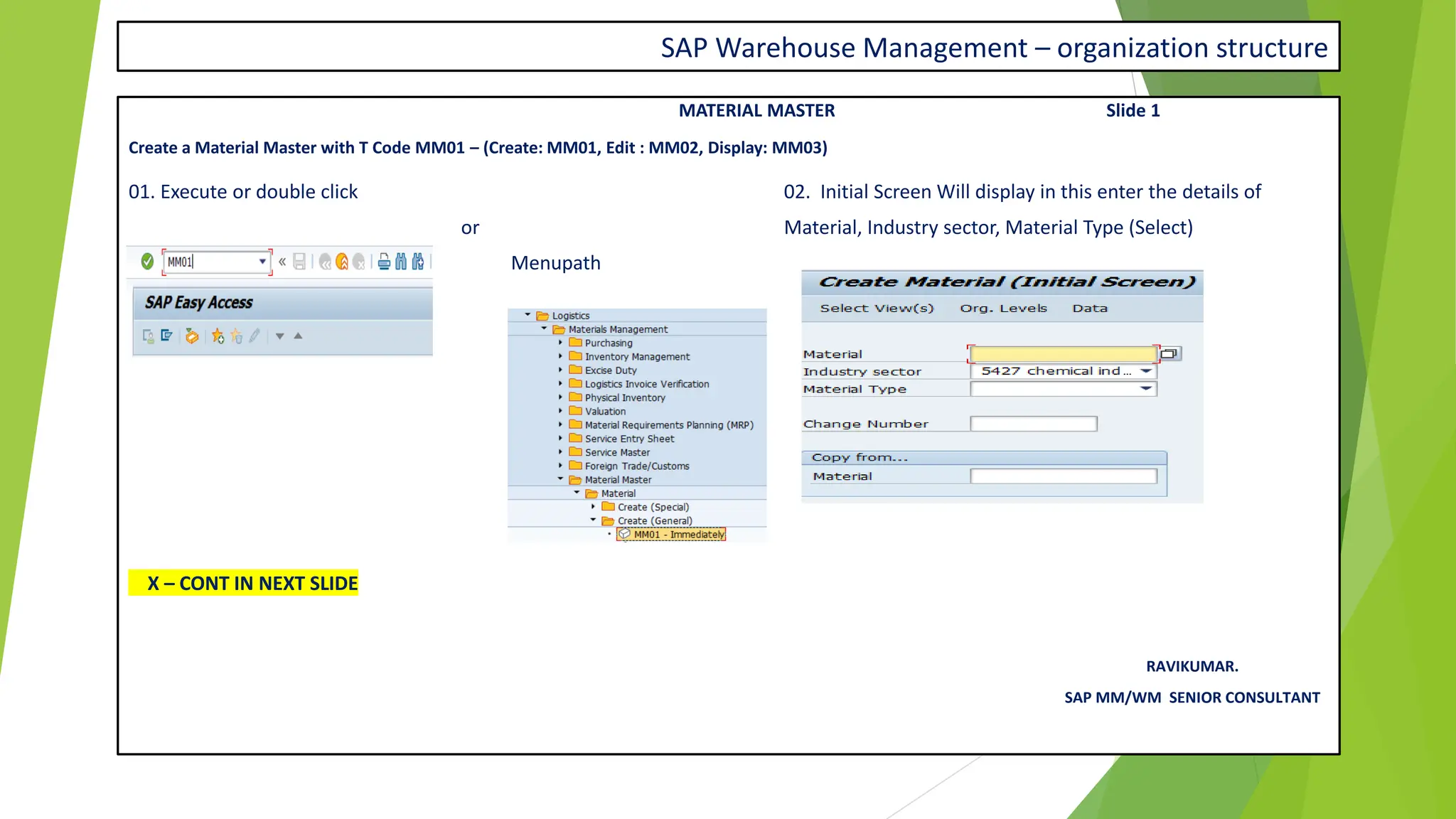Screen dimensions: 1456x819
Task: Click the Copy from... group header
Action: coord(984,457)
